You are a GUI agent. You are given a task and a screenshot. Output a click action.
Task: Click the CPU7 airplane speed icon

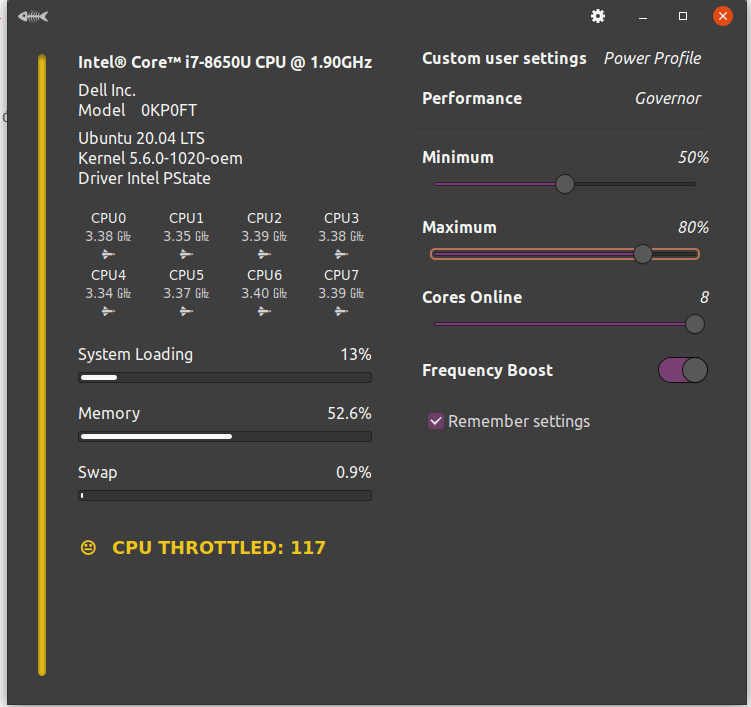(341, 311)
